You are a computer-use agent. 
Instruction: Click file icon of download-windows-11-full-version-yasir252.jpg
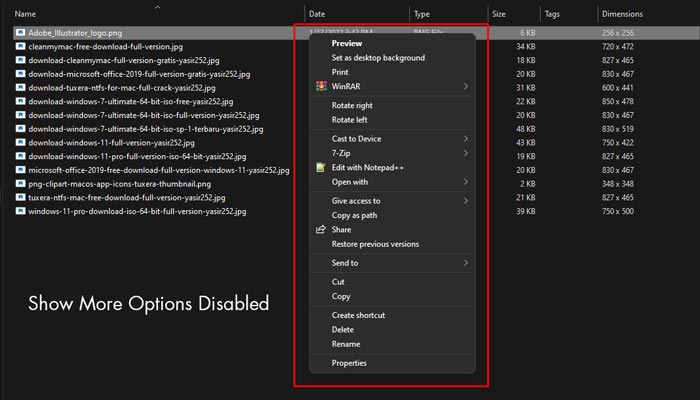click(x=20, y=142)
